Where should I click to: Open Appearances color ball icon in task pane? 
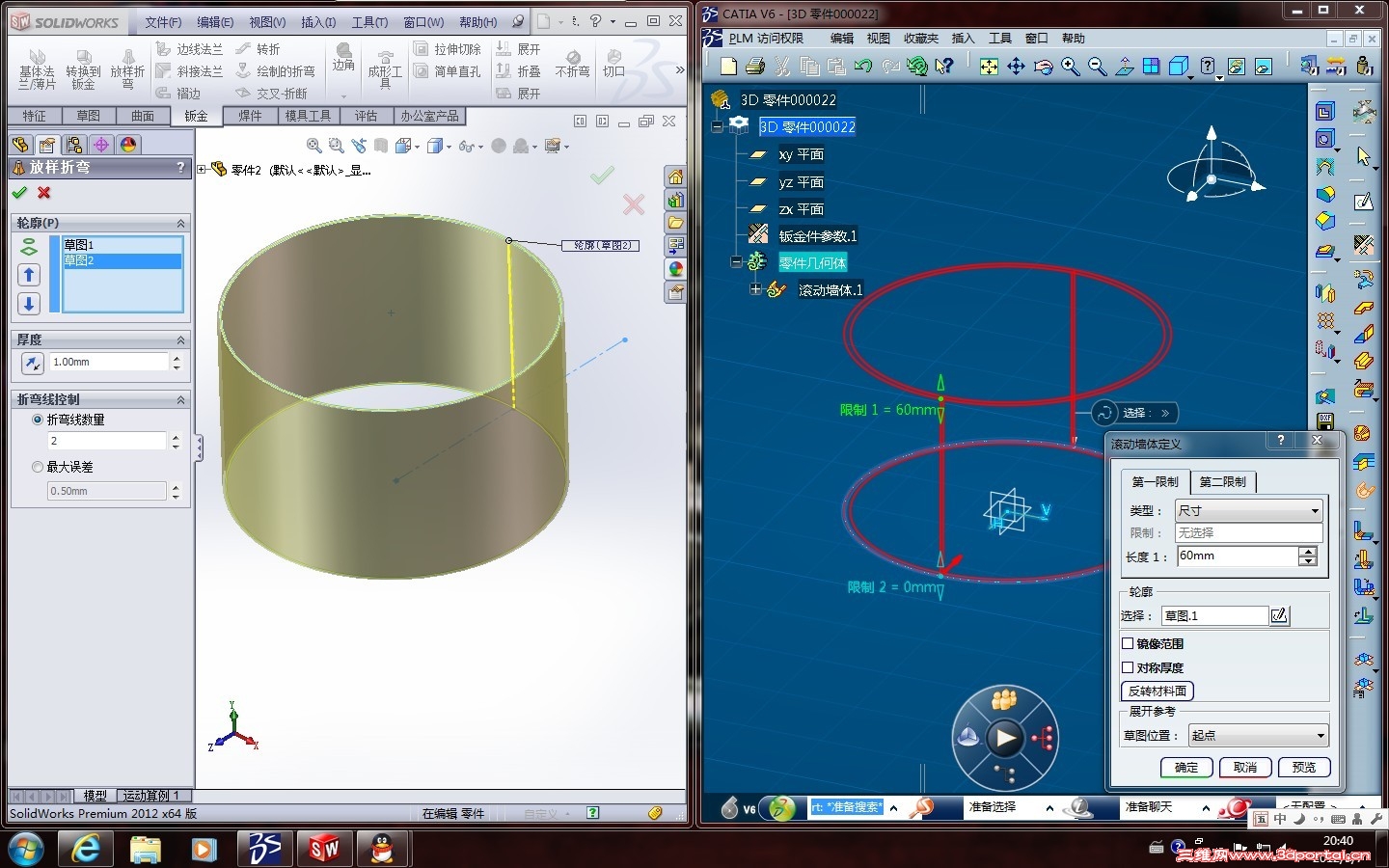point(675,269)
